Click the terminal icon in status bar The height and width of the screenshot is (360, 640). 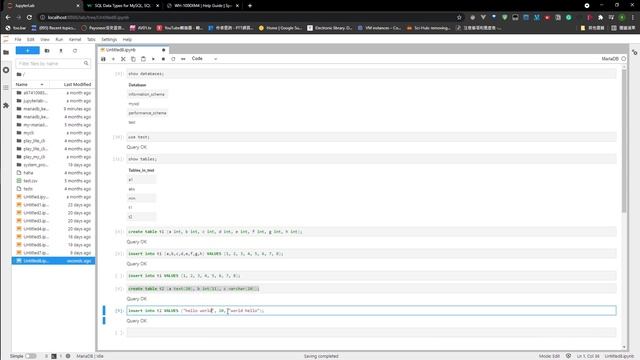tap(54, 356)
